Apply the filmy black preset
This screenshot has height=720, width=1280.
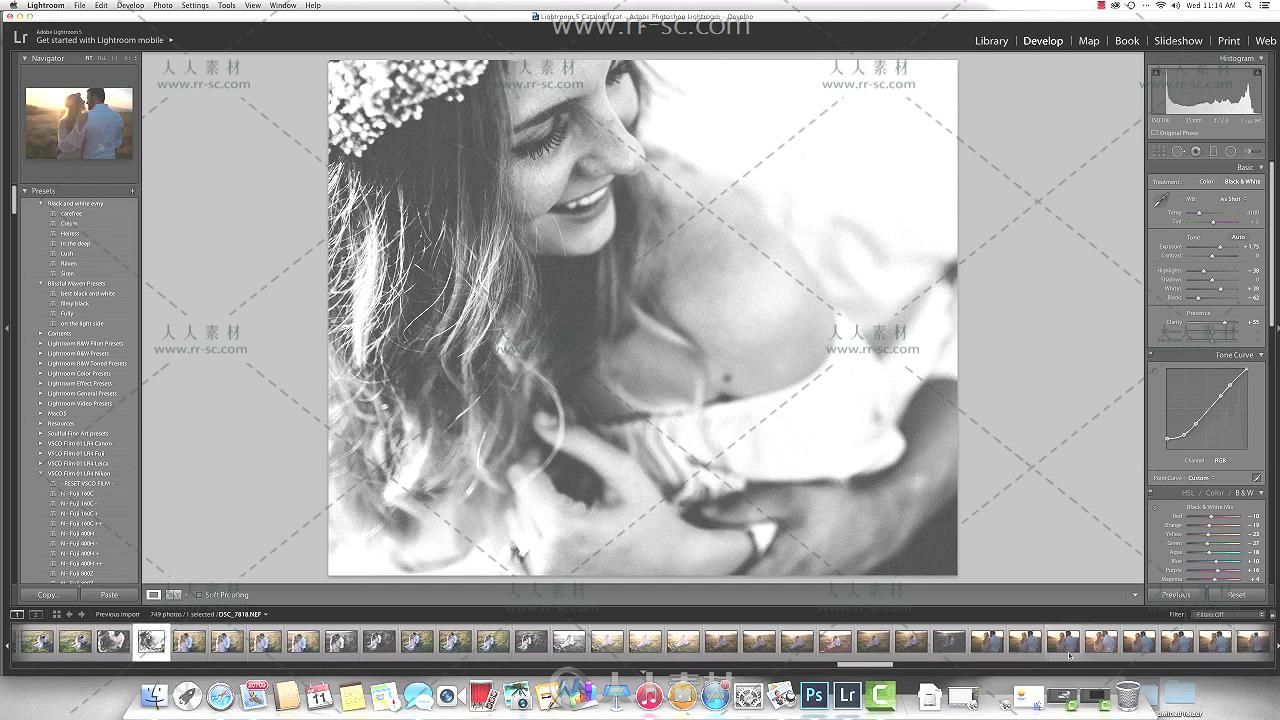coord(75,303)
